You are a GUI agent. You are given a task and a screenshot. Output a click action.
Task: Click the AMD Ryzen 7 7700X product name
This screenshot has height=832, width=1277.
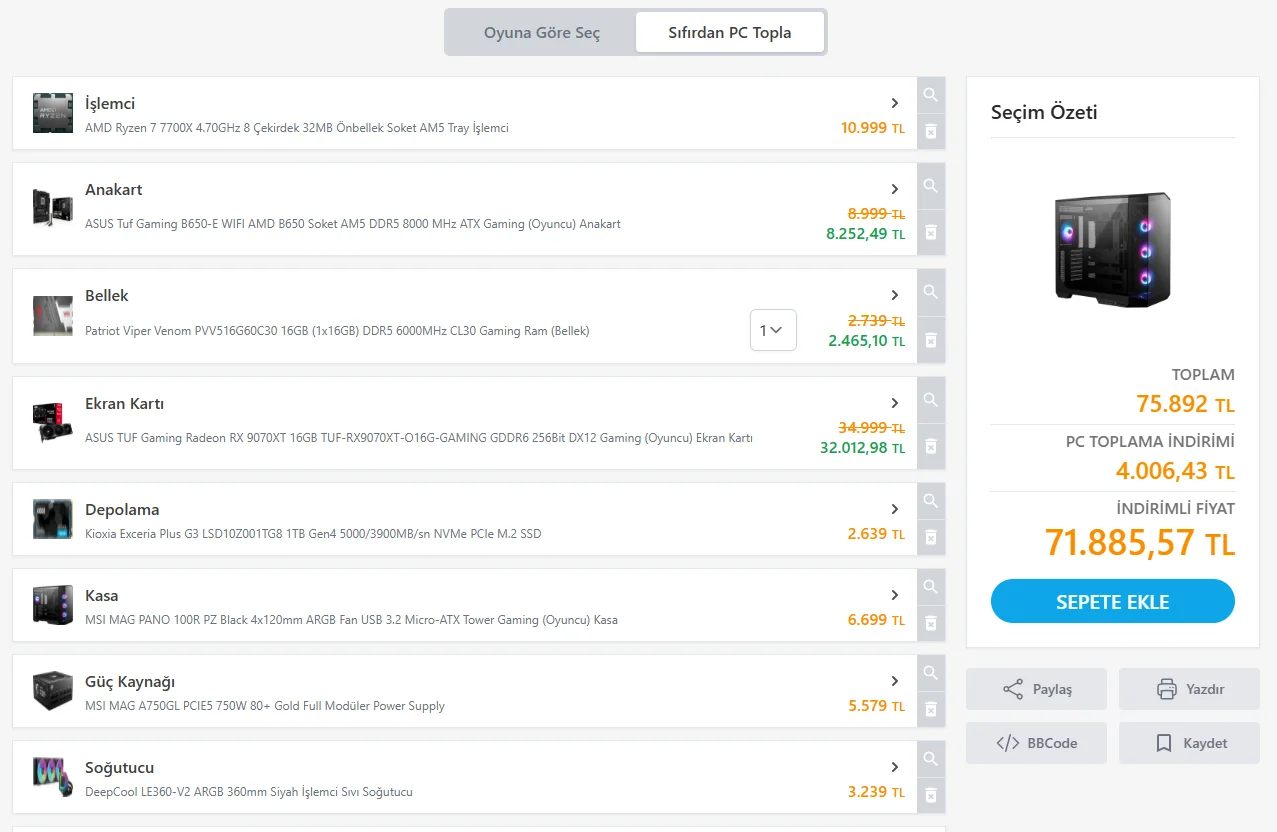click(297, 128)
